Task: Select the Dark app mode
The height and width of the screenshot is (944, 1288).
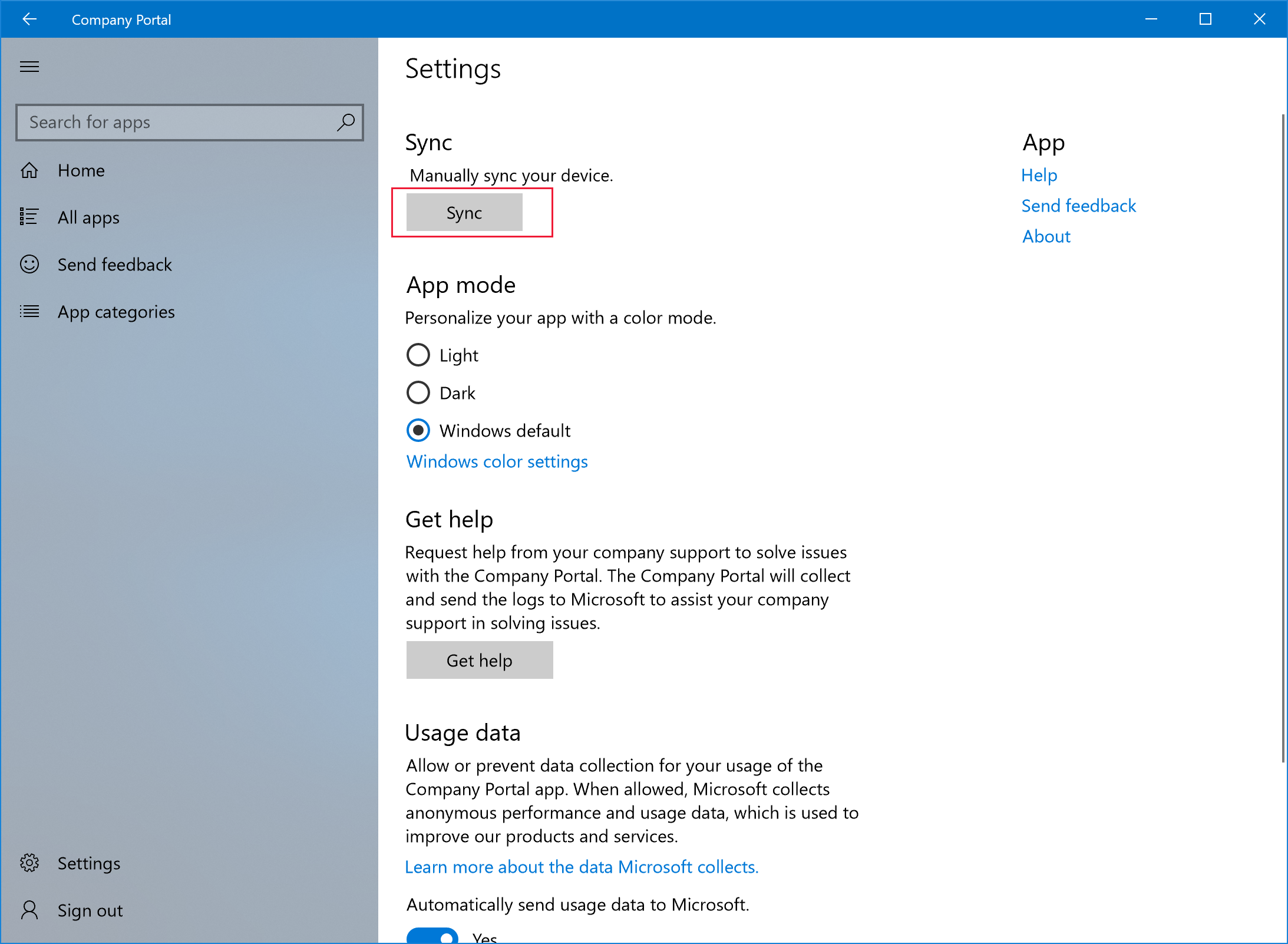Action: [417, 392]
